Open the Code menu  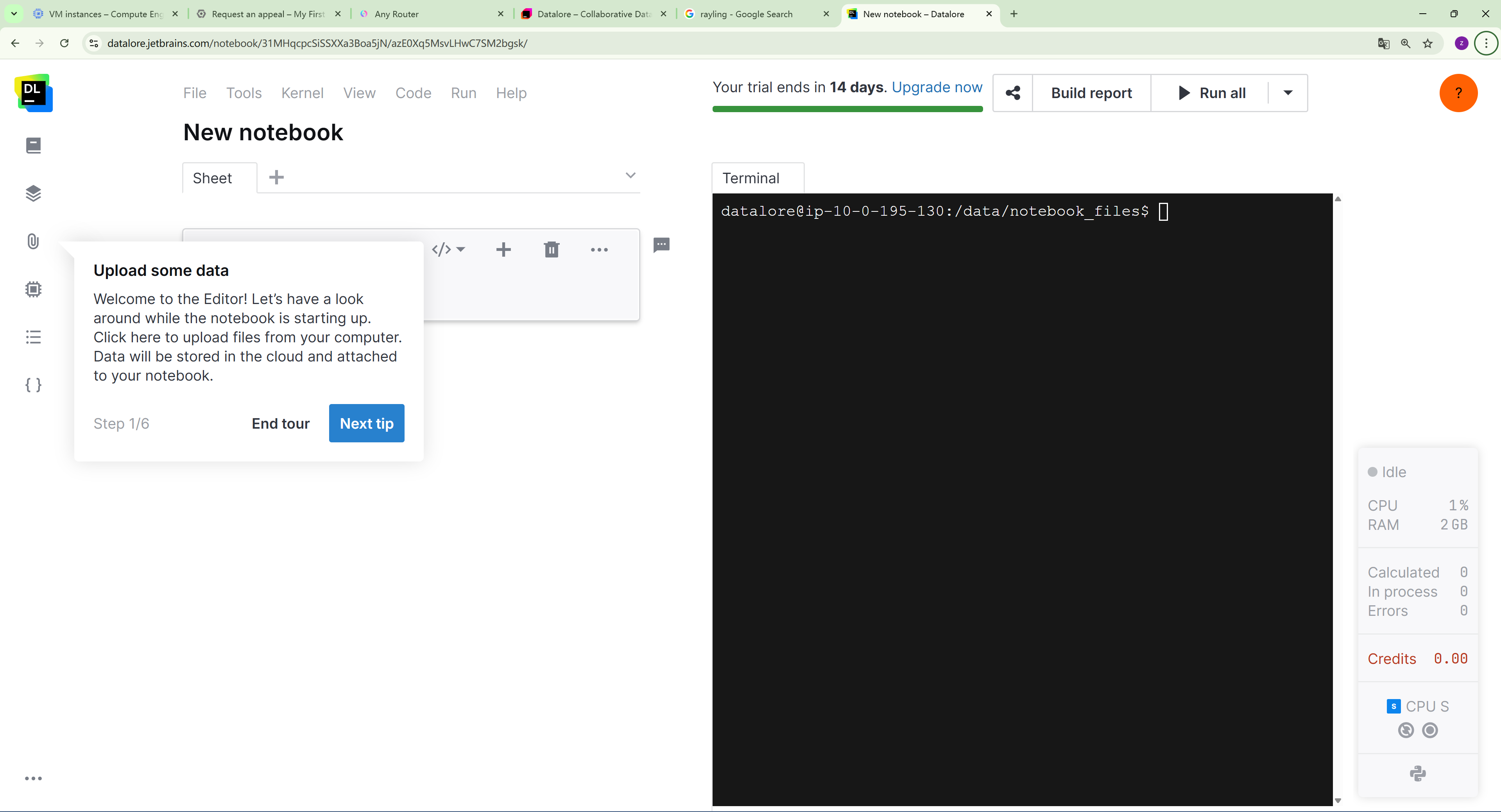click(413, 93)
